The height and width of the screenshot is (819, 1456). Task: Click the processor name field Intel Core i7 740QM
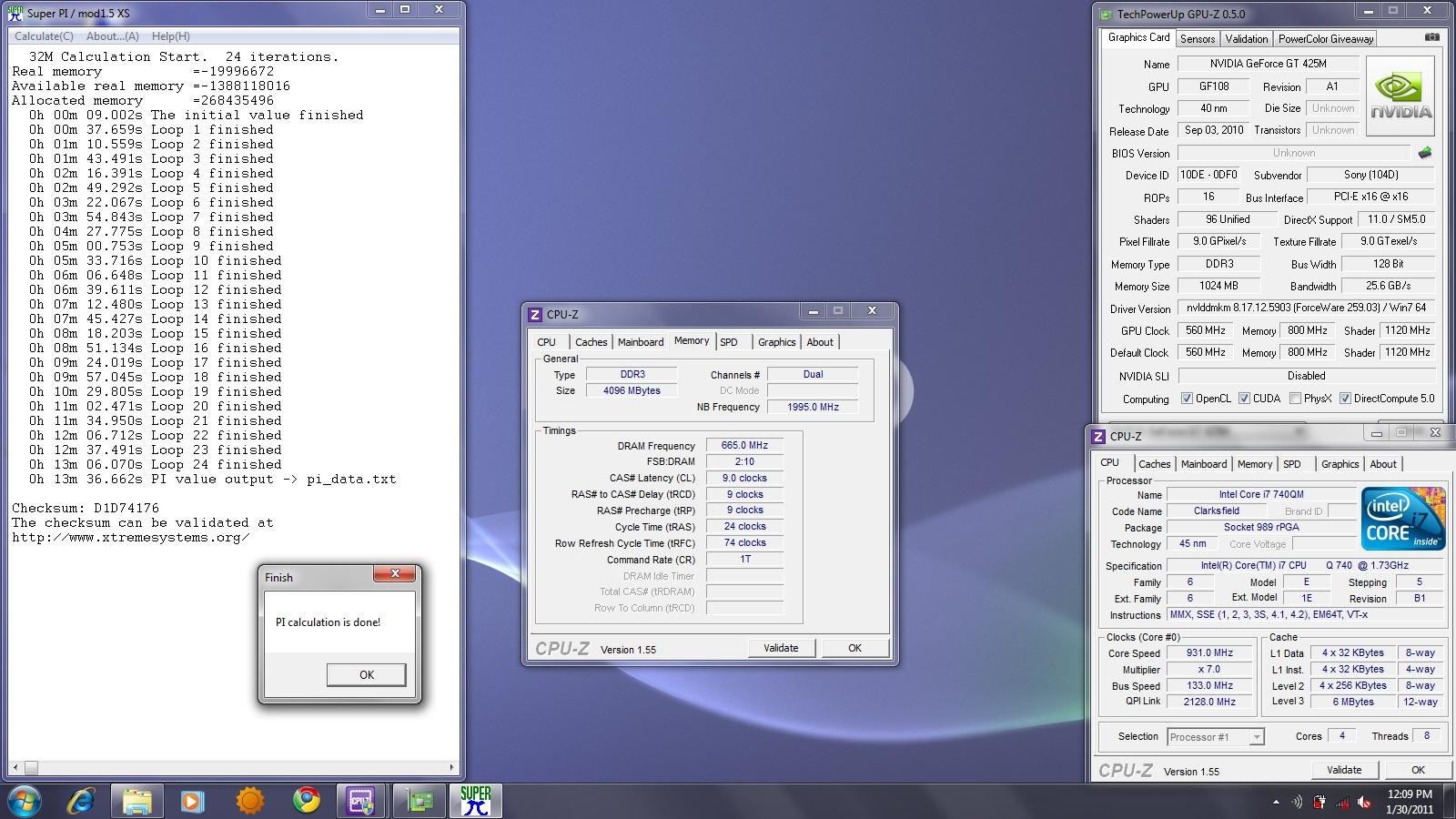1261,494
